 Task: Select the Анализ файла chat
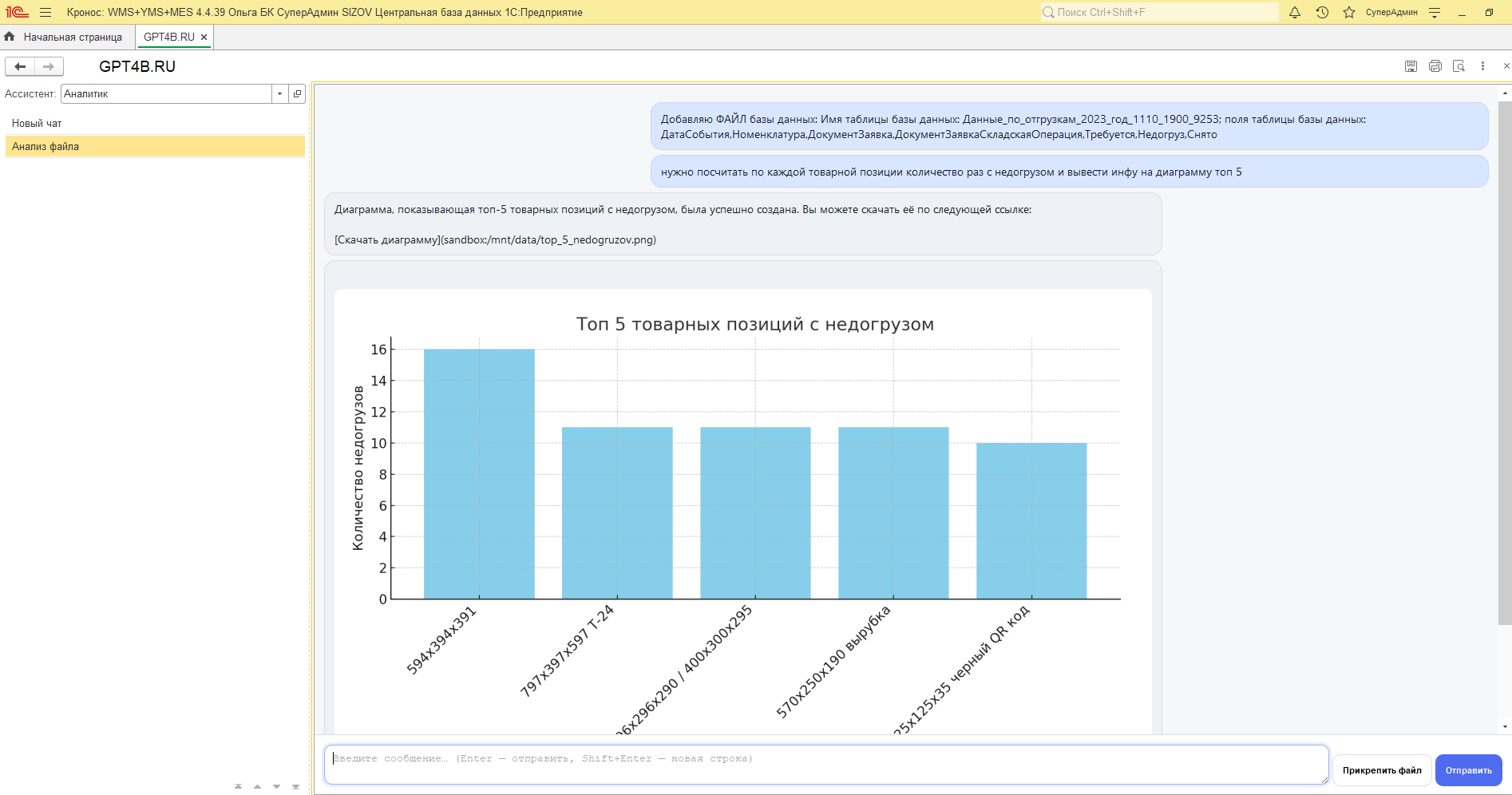(46, 146)
